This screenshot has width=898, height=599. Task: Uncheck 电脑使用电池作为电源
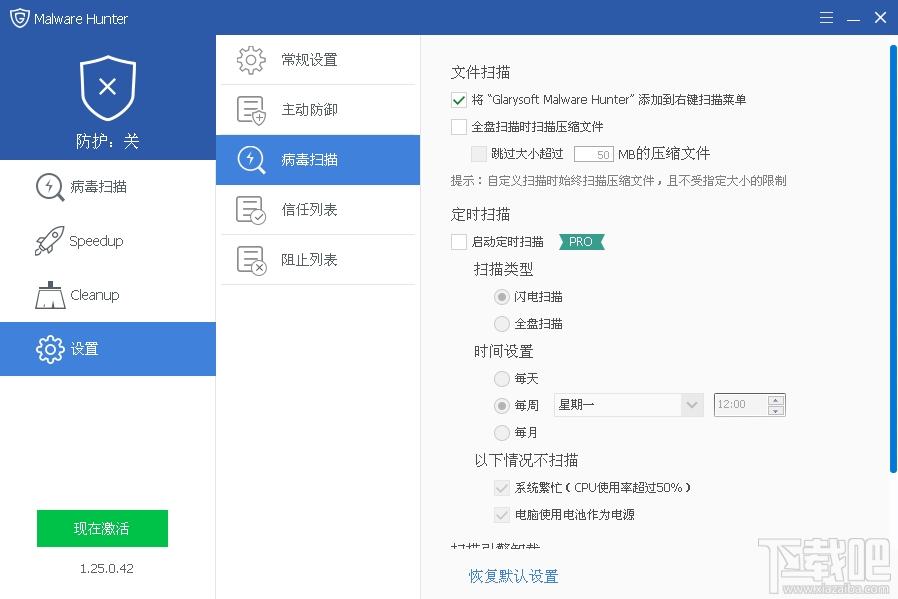(x=500, y=514)
